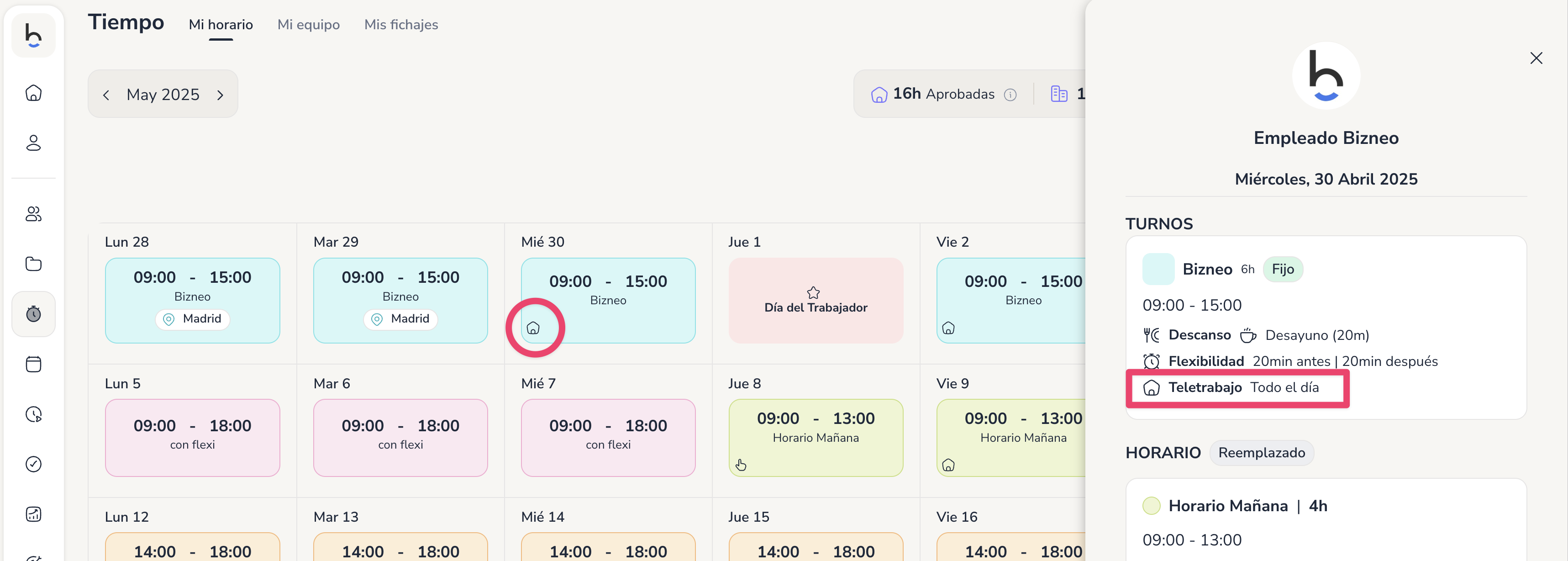Viewport: 1568px width, 561px height.
Task: Click the office building icon in summary bar
Action: 1059,94
